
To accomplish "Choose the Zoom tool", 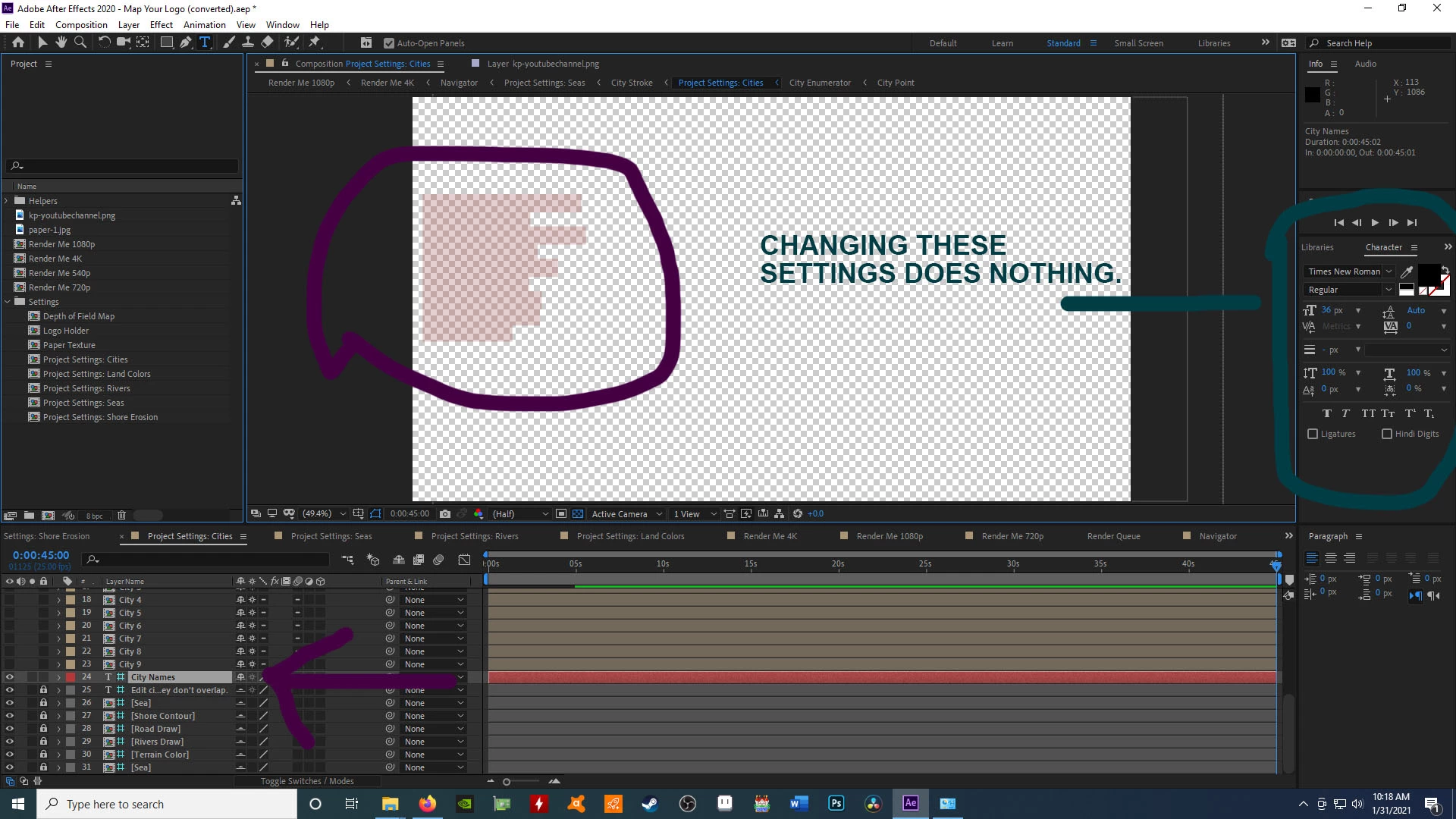I will click(x=80, y=42).
